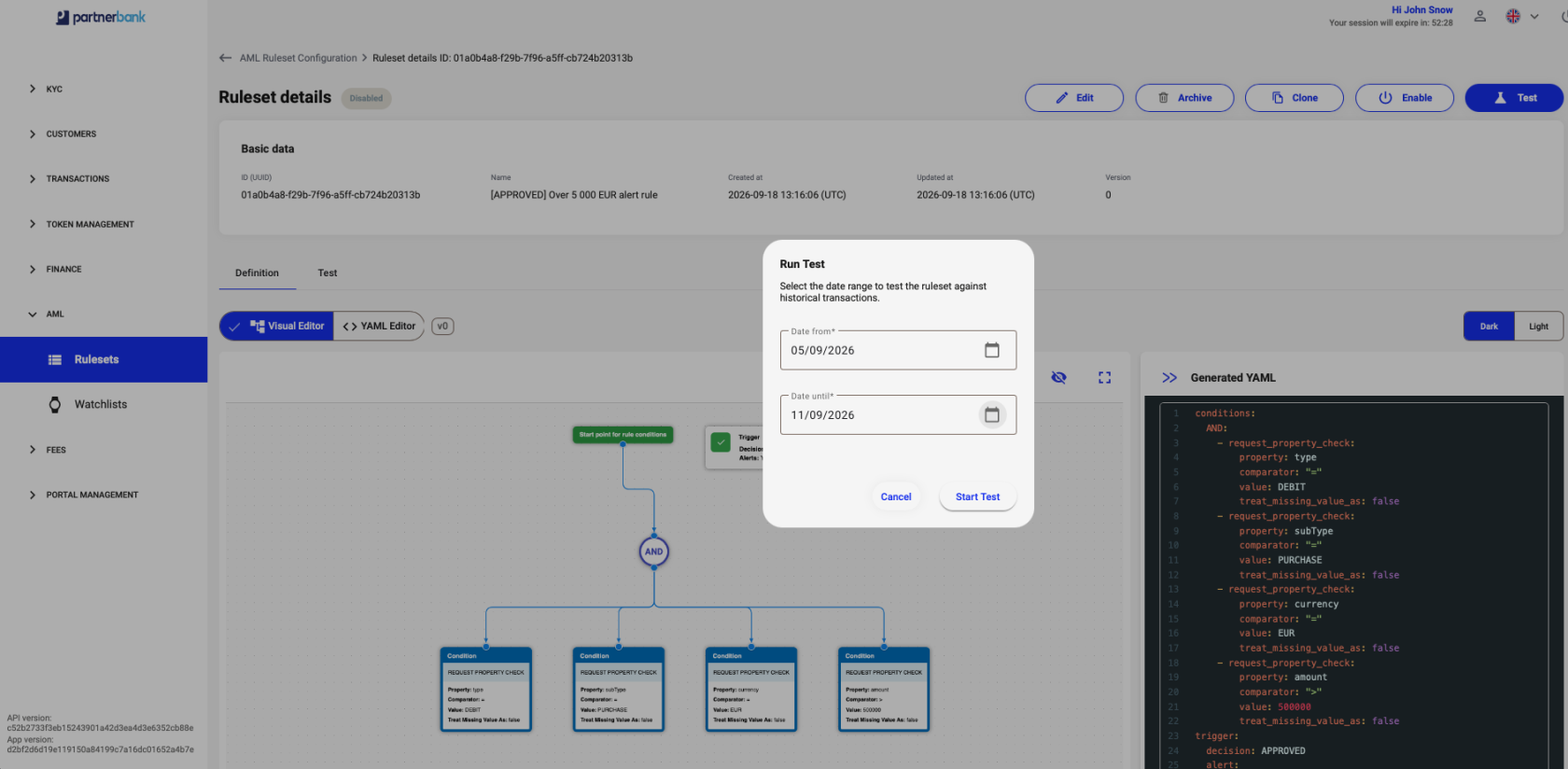This screenshot has width=1568, height=769.
Task: Click the v0 version badge
Action: click(x=442, y=326)
